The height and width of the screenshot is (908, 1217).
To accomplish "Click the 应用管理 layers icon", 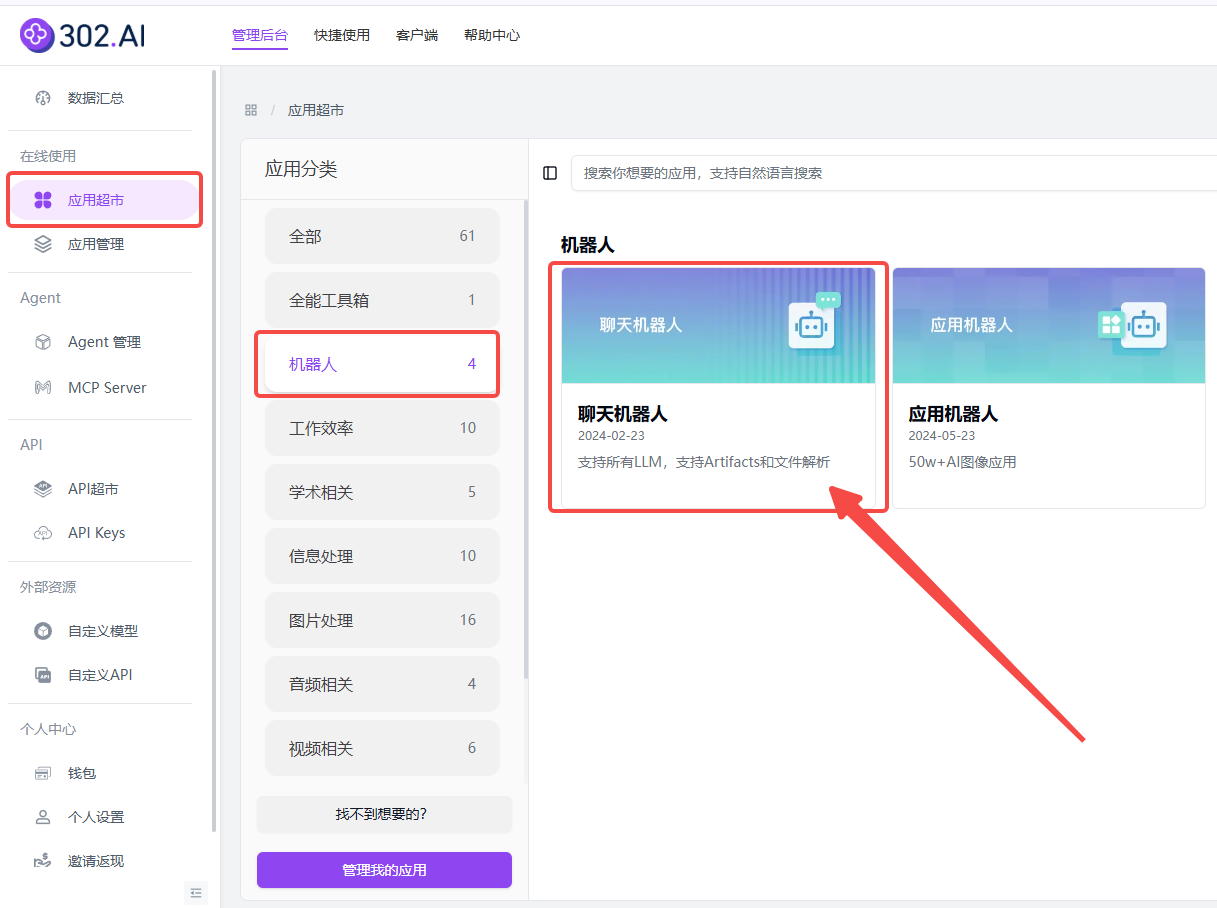I will (x=43, y=244).
